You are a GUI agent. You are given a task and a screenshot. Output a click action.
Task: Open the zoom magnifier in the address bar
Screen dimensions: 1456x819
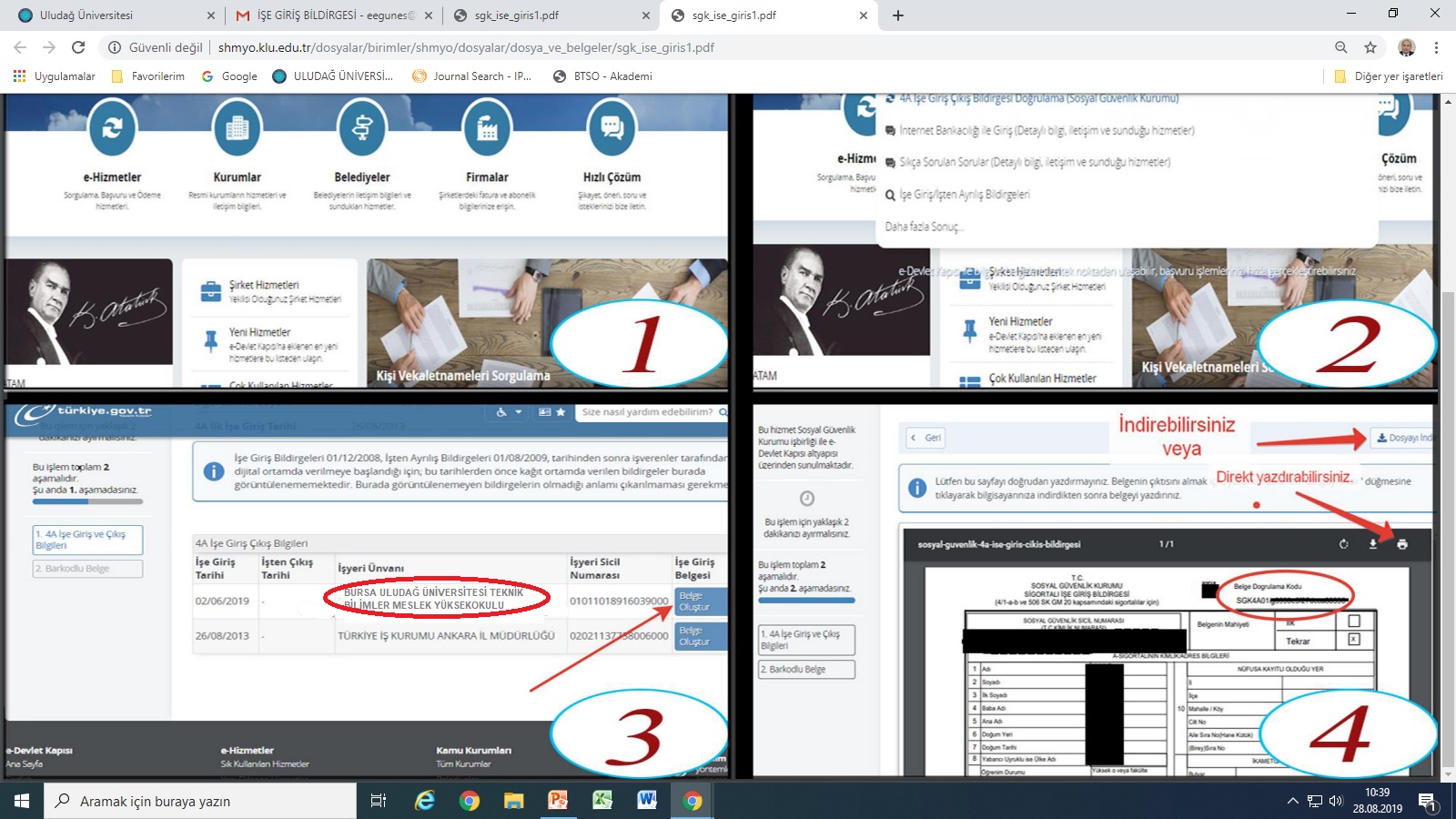tap(1340, 47)
